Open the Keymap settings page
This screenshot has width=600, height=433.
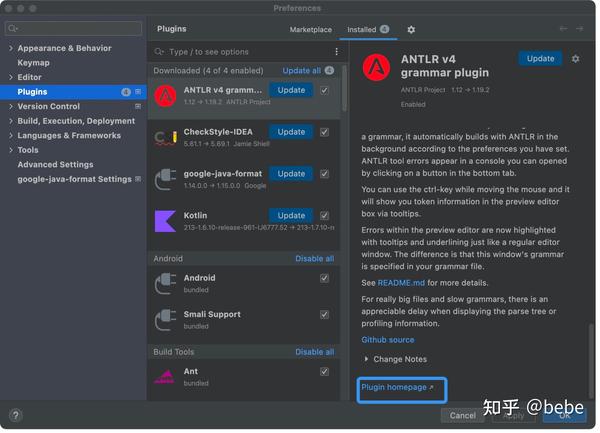click(x=33, y=63)
